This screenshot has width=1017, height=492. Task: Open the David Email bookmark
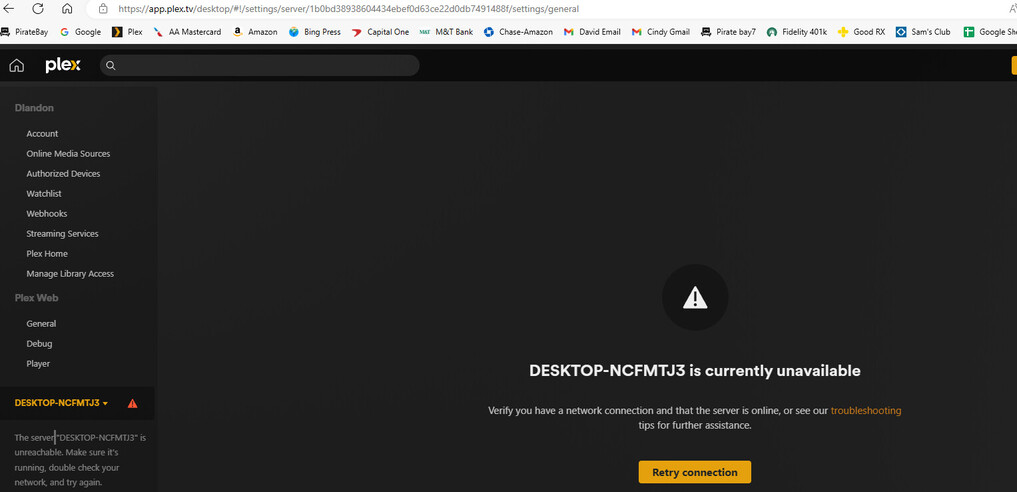pos(592,32)
